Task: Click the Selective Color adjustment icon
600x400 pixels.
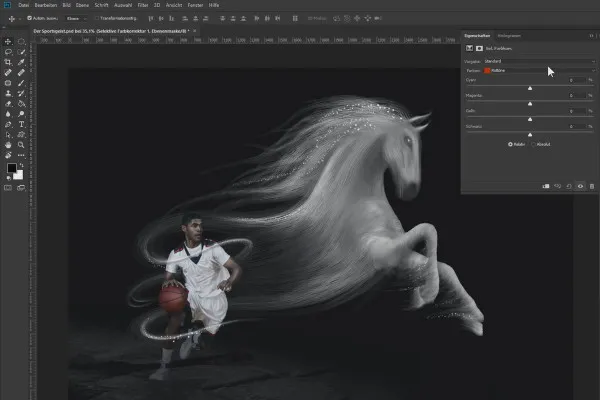Action: (469, 48)
